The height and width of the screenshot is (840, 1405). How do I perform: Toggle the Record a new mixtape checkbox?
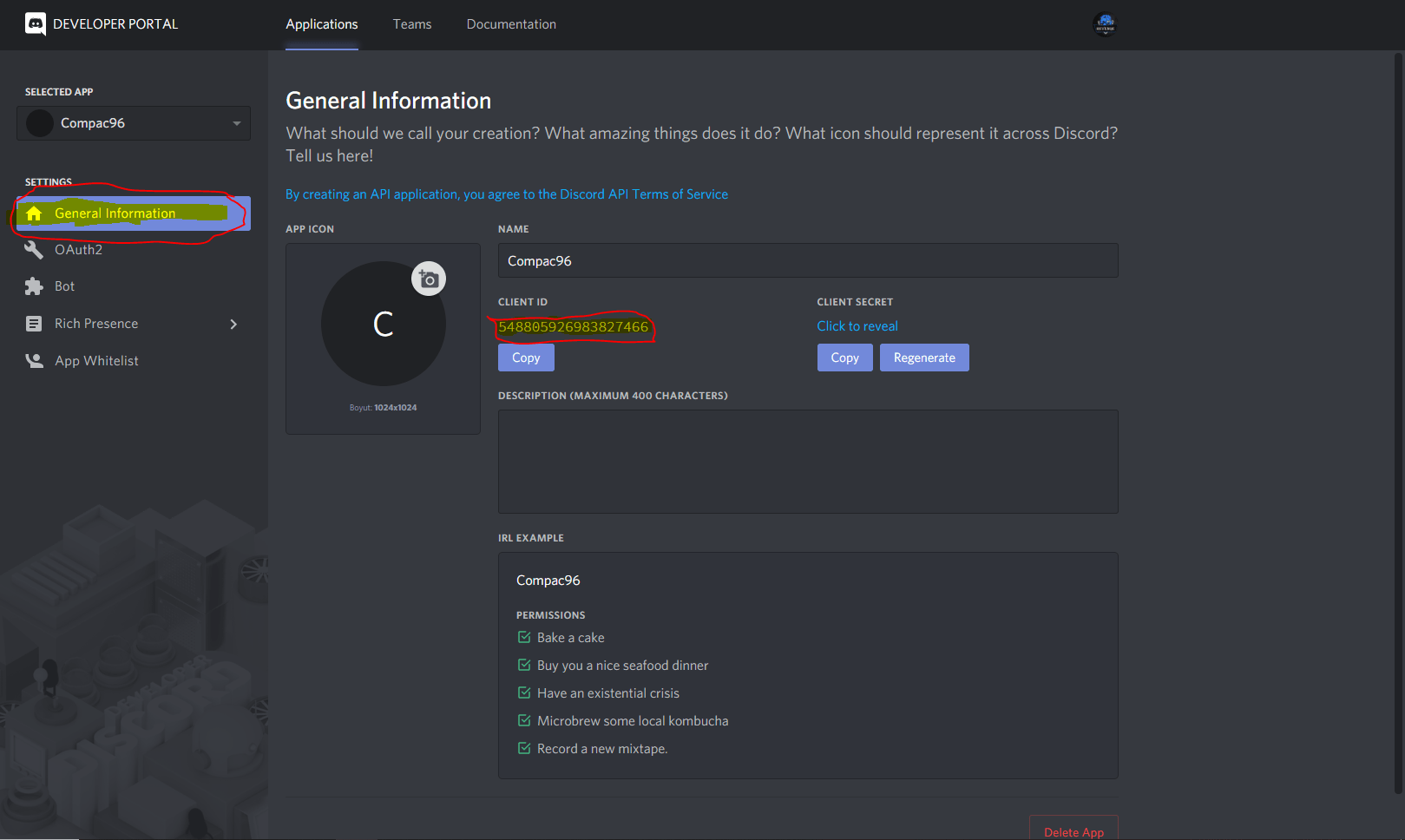[x=524, y=748]
